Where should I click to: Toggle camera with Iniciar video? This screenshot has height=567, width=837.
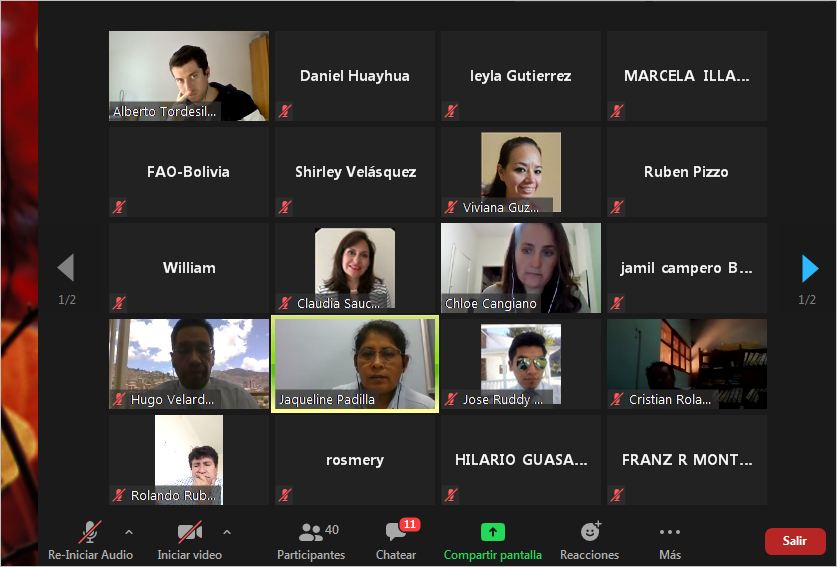pos(189,532)
